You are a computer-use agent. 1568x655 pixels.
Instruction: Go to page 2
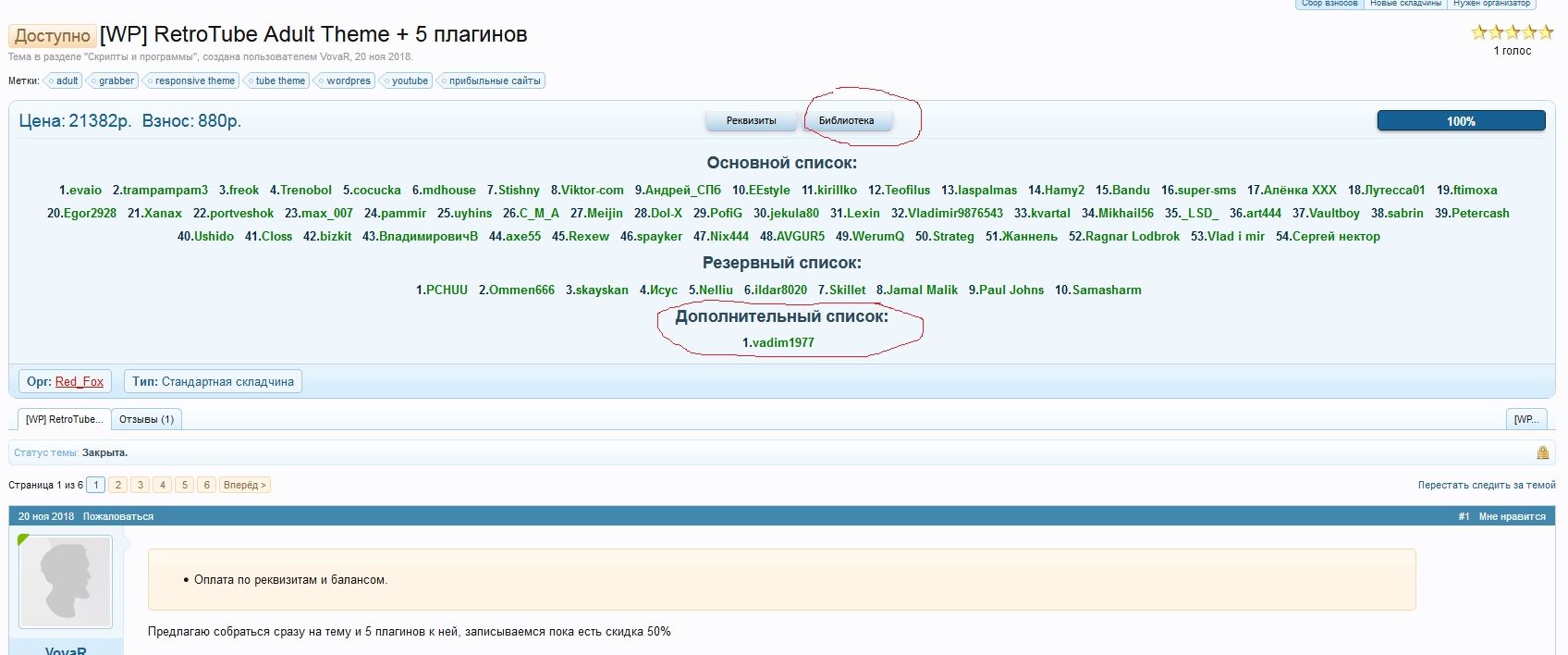(x=117, y=485)
